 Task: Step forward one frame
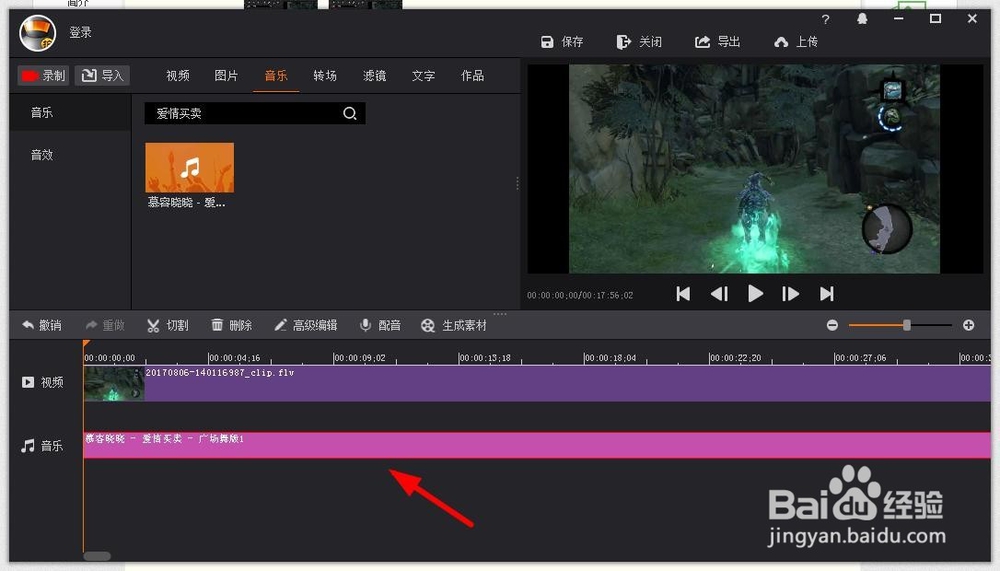790,293
